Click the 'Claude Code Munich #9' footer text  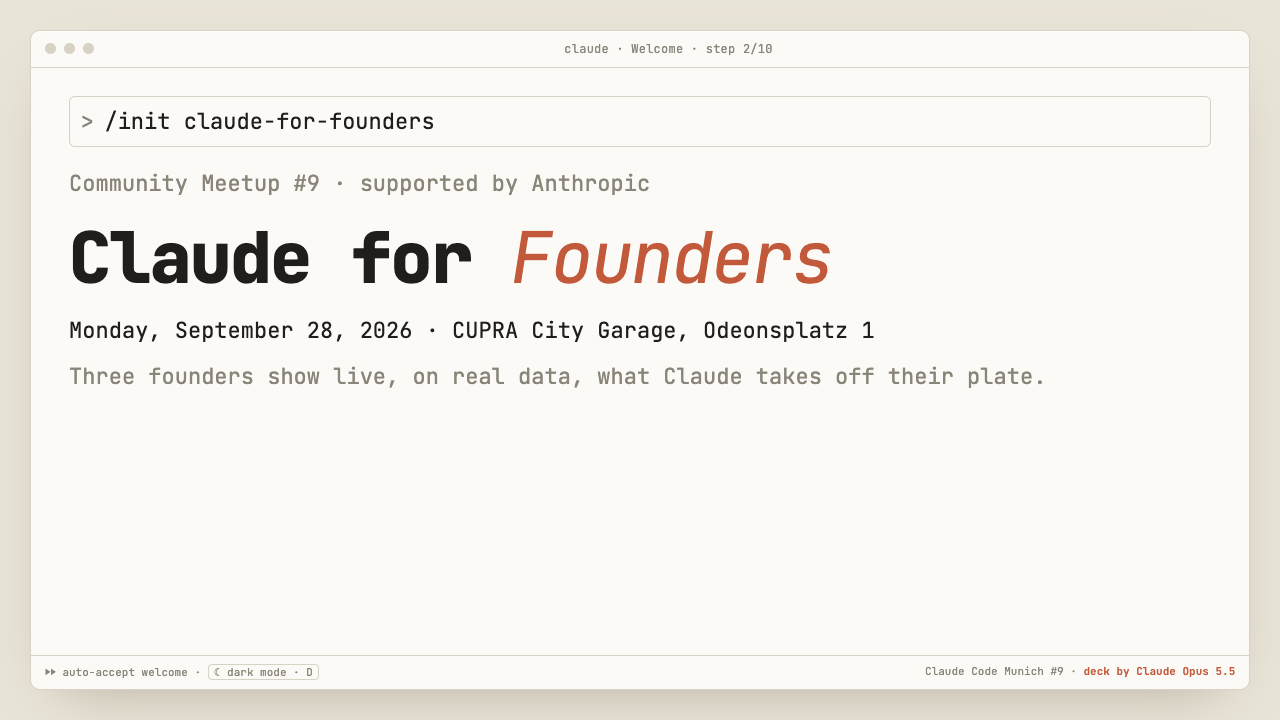coord(994,672)
